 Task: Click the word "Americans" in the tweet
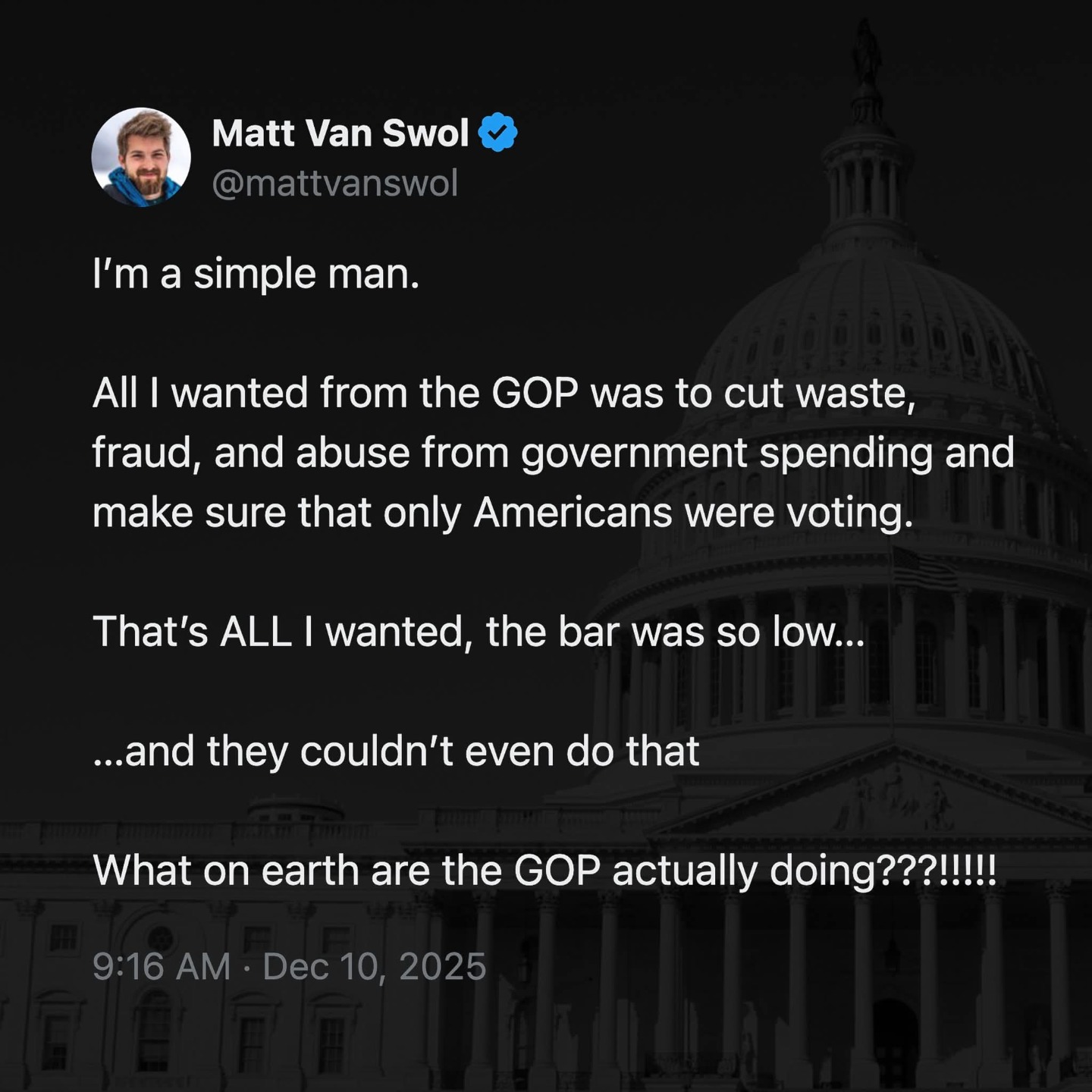573,513
